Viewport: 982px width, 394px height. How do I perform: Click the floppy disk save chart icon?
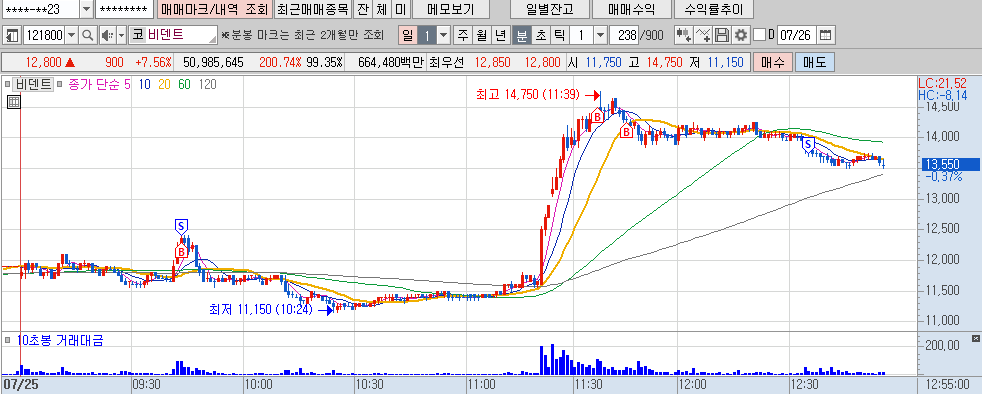[x=722, y=35]
